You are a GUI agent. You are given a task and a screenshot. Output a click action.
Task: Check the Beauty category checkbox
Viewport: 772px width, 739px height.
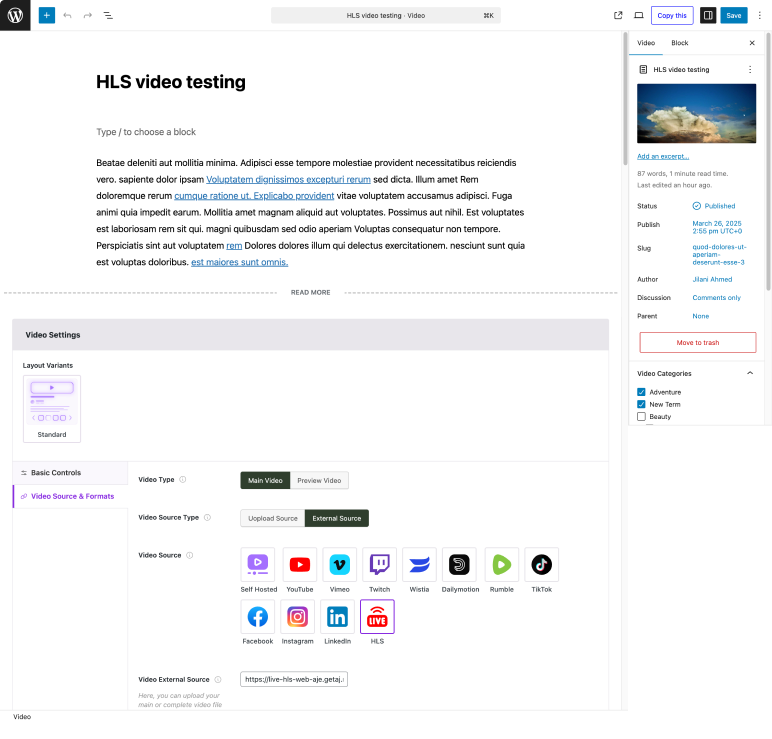click(642, 416)
